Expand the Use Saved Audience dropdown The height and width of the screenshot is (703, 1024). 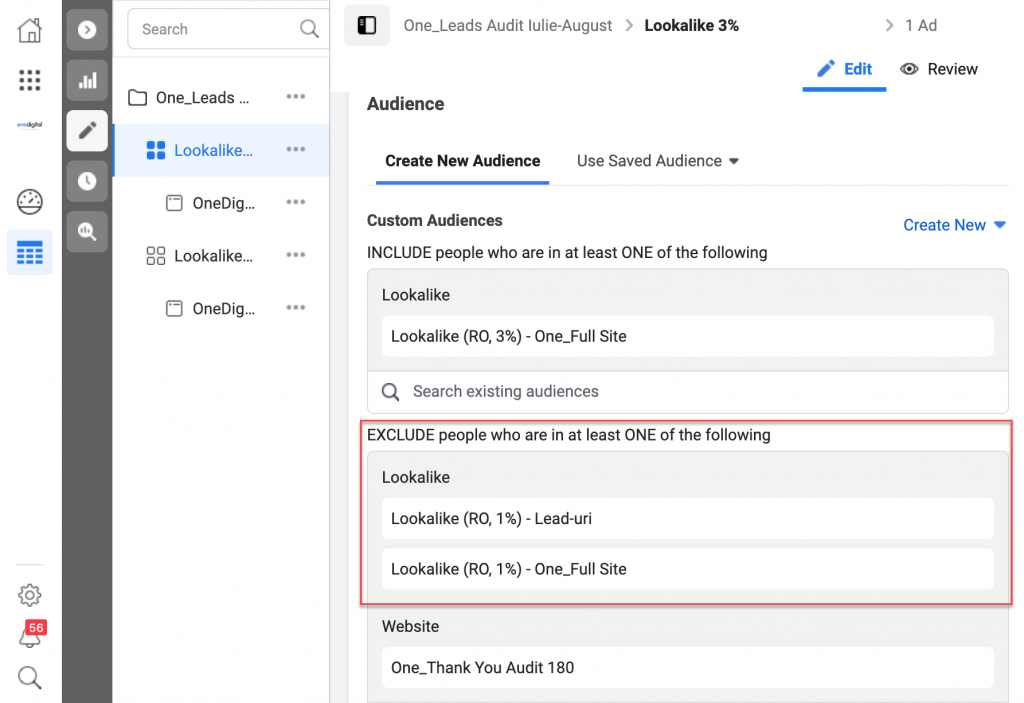click(657, 161)
